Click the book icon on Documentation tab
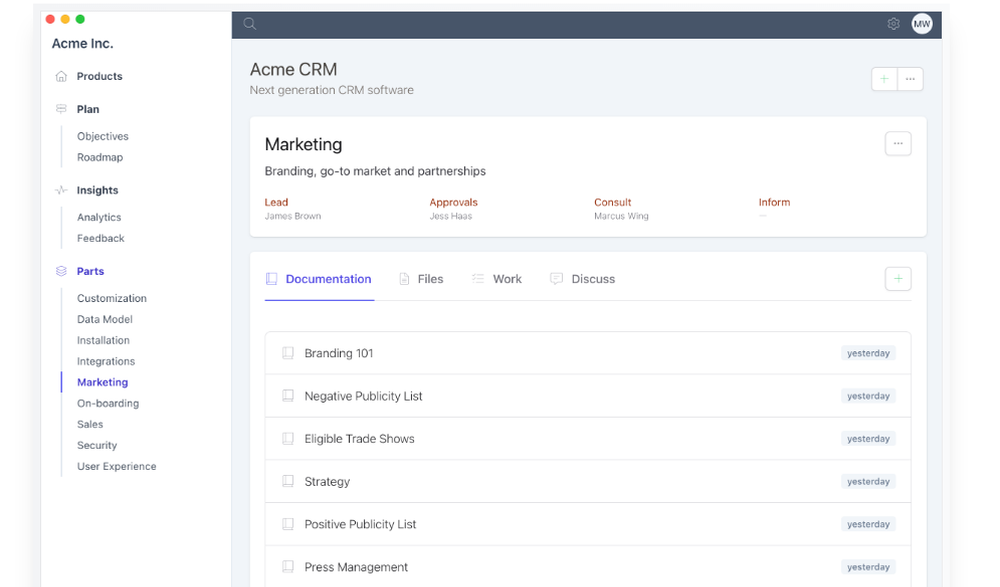The image size is (1000, 587). pyautogui.click(x=272, y=279)
